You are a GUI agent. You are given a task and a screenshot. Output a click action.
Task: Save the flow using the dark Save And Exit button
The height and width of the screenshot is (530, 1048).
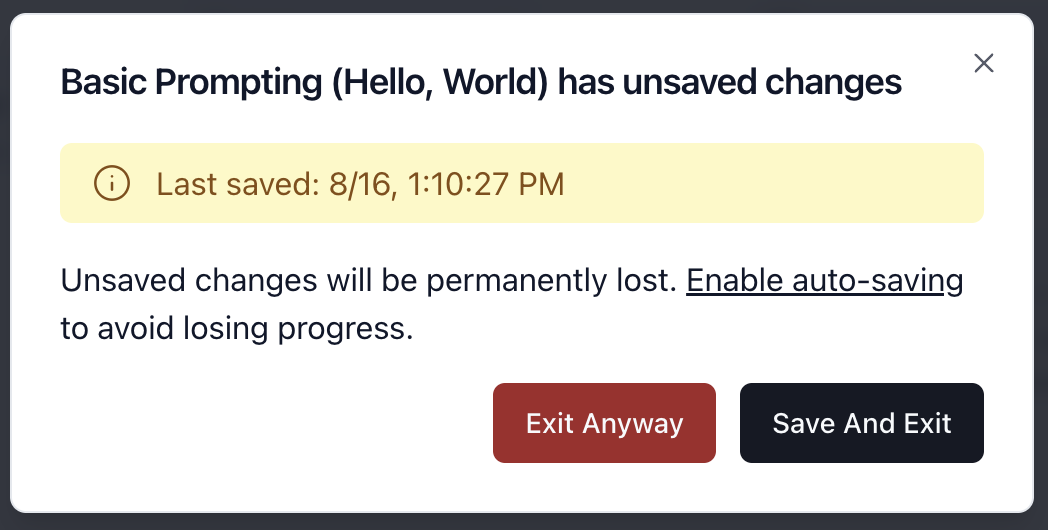point(861,423)
